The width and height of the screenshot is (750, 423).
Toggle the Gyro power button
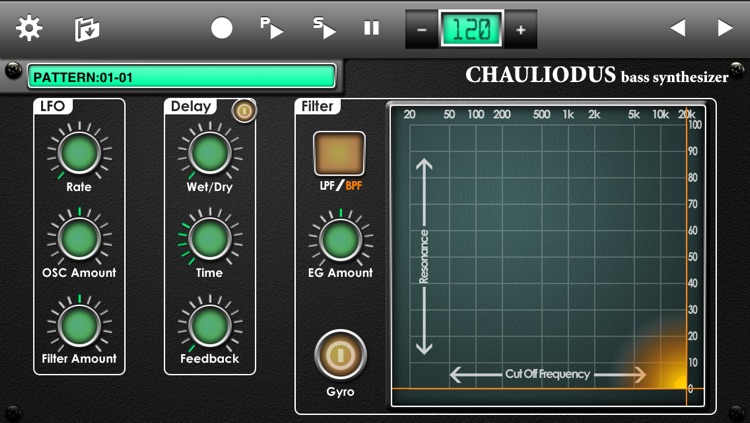(340, 355)
